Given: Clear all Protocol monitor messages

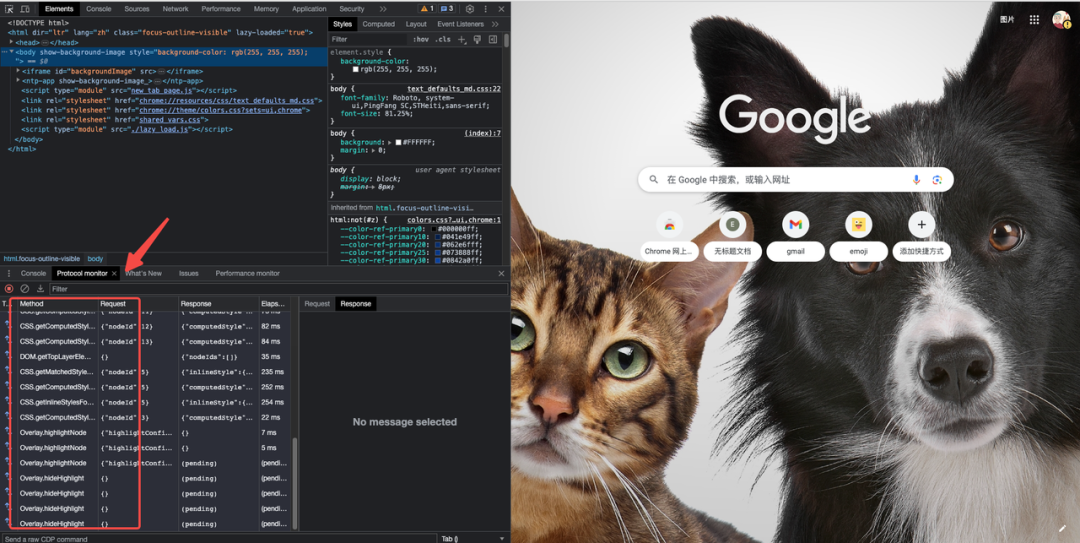Looking at the screenshot, I should click(25, 289).
